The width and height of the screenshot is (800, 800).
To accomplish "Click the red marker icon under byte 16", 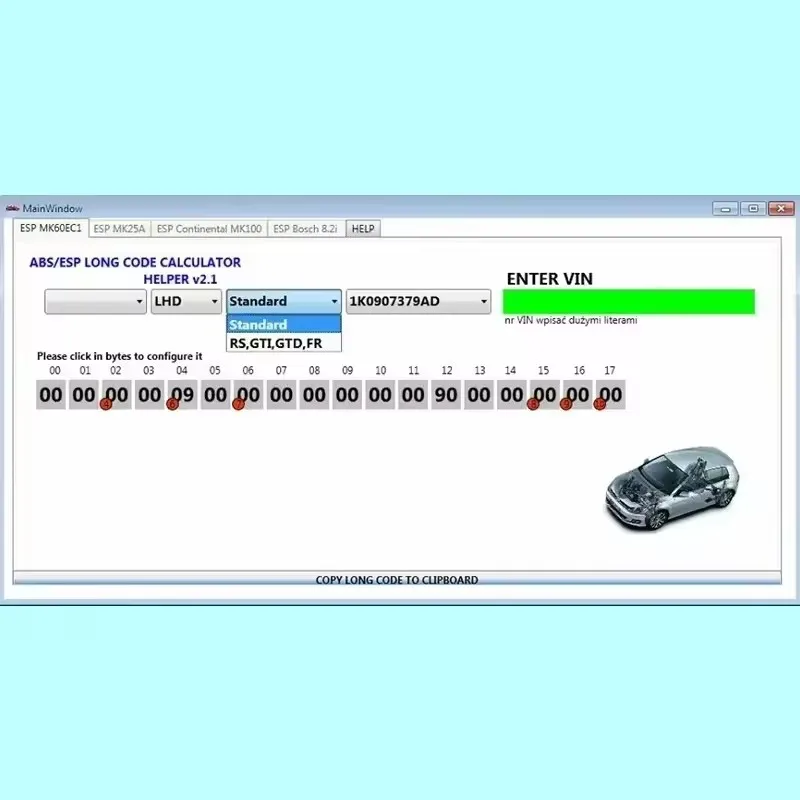I will click(x=567, y=403).
